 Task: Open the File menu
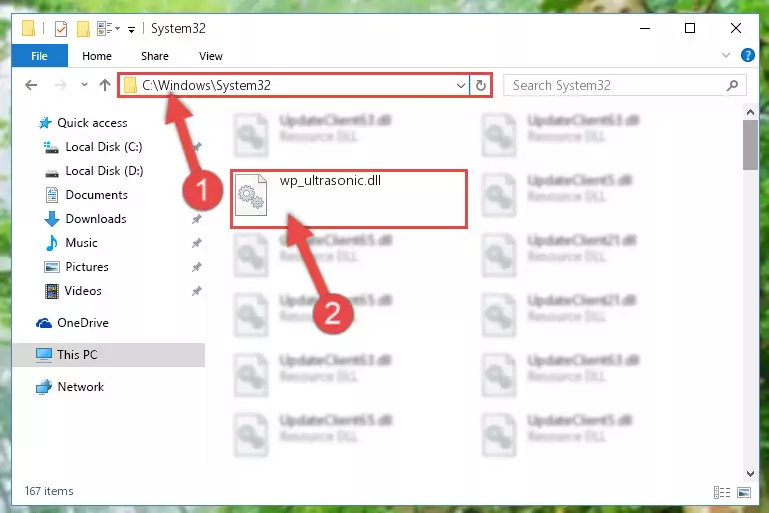tap(39, 56)
